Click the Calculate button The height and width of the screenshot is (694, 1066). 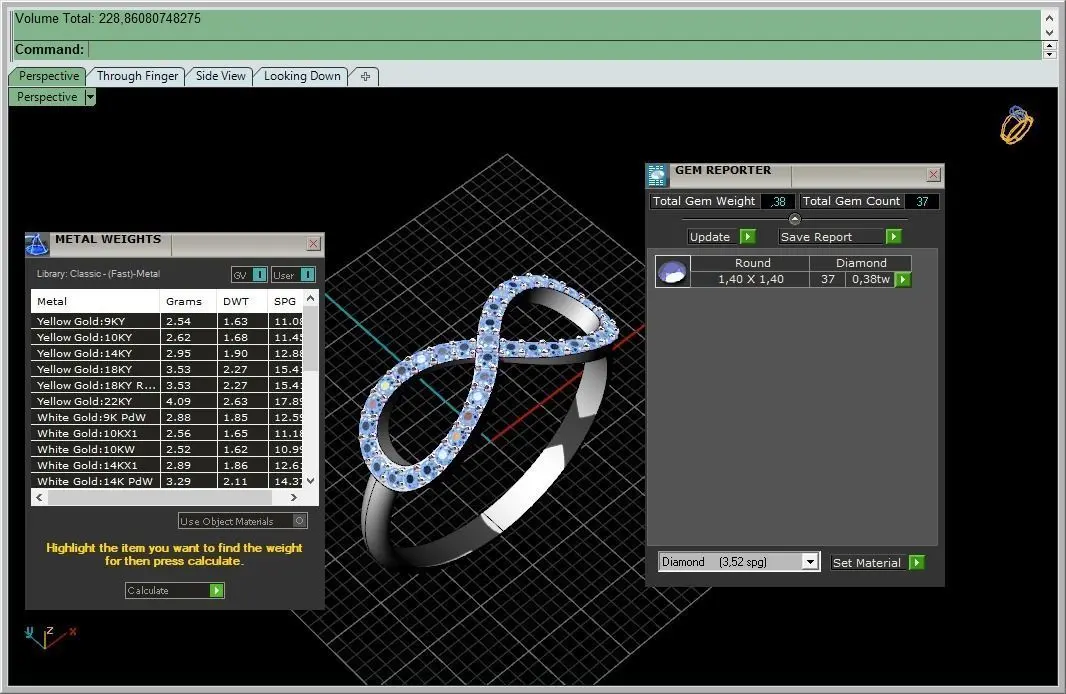point(174,590)
